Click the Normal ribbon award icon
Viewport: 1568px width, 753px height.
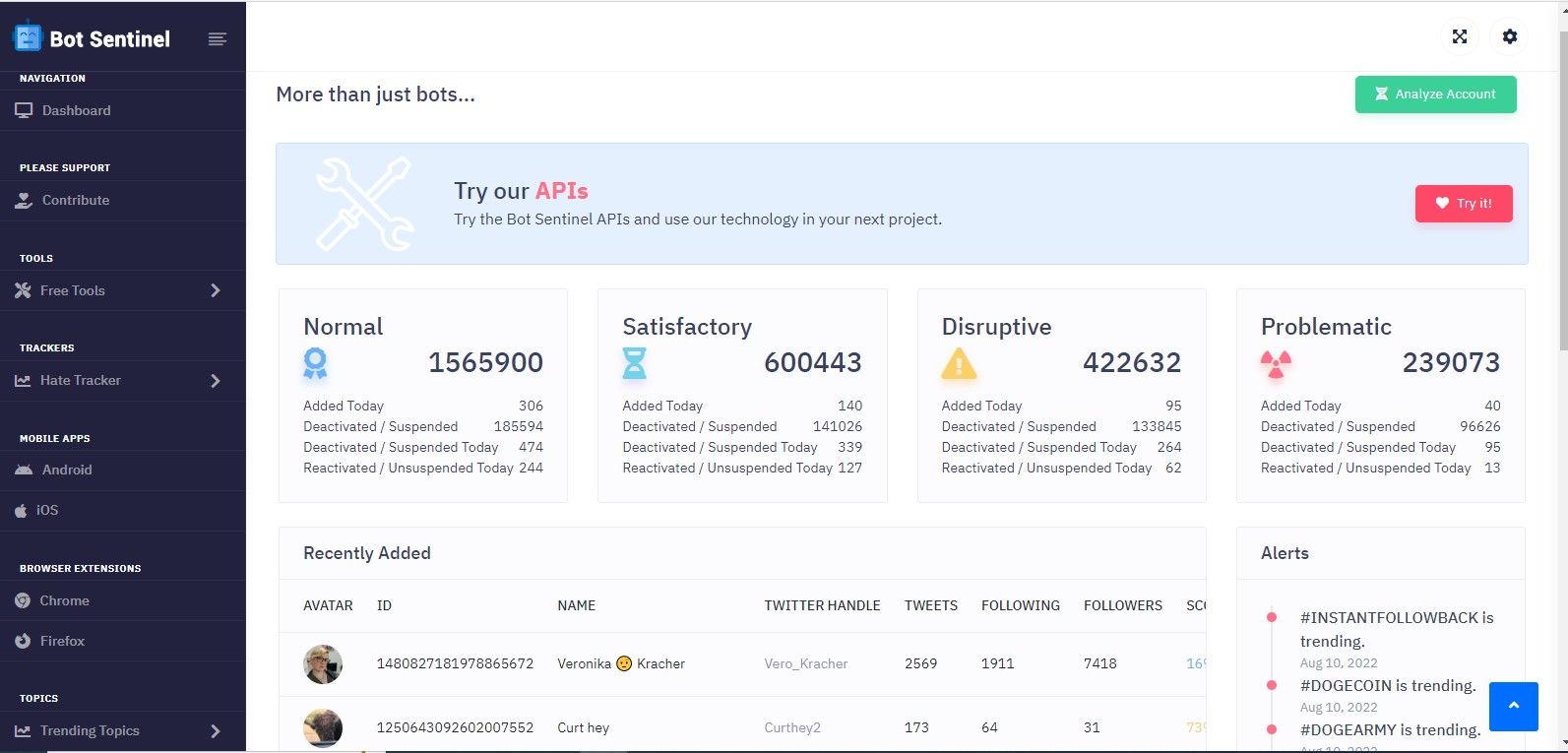[x=315, y=364]
